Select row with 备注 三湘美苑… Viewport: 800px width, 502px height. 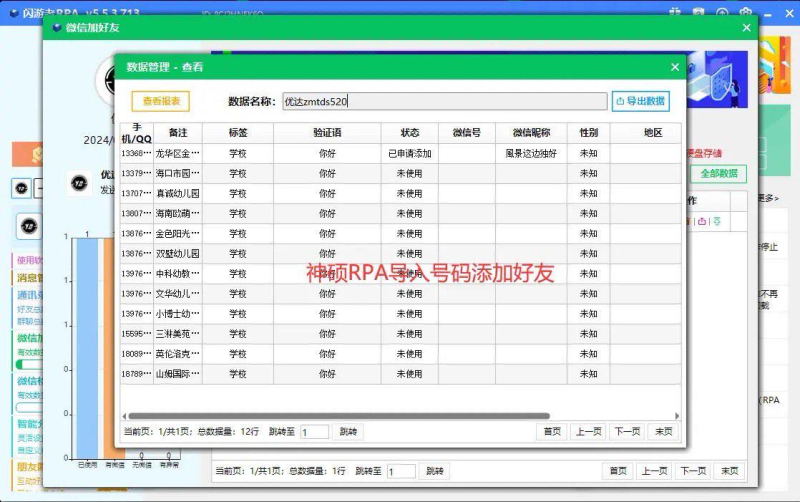coord(401,334)
